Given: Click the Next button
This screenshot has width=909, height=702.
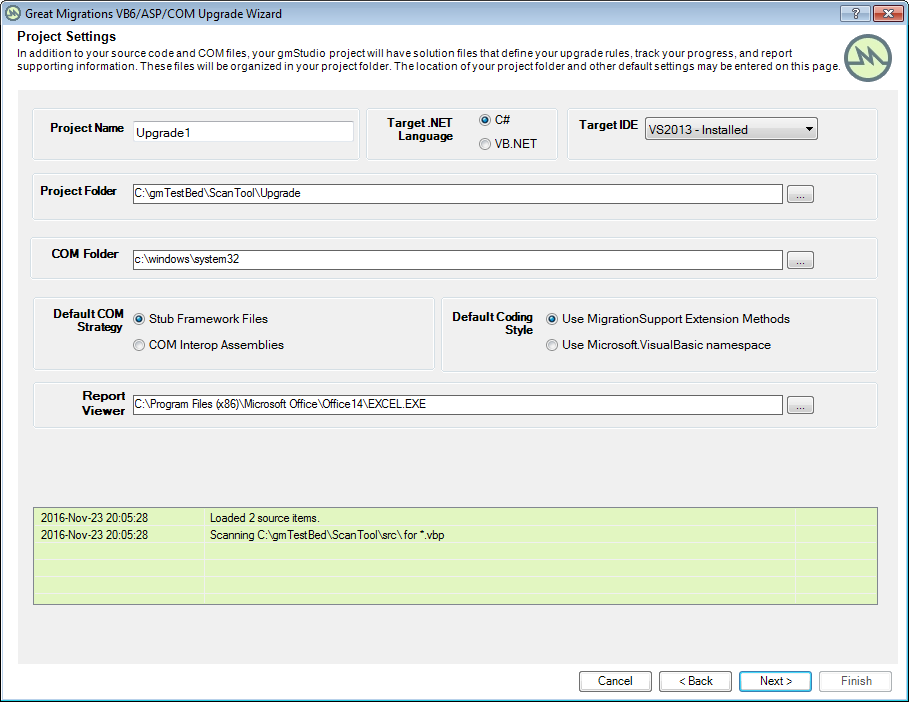Looking at the screenshot, I should pyautogui.click(x=775, y=681).
